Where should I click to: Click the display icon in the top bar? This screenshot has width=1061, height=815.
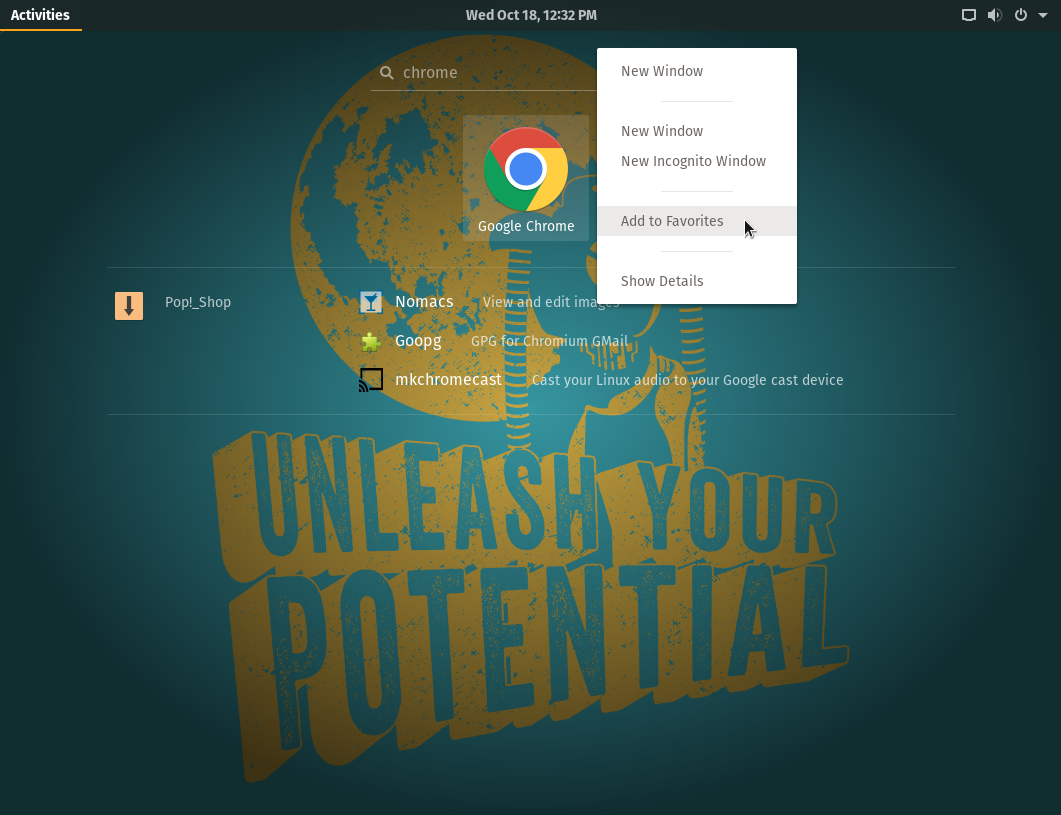968,15
